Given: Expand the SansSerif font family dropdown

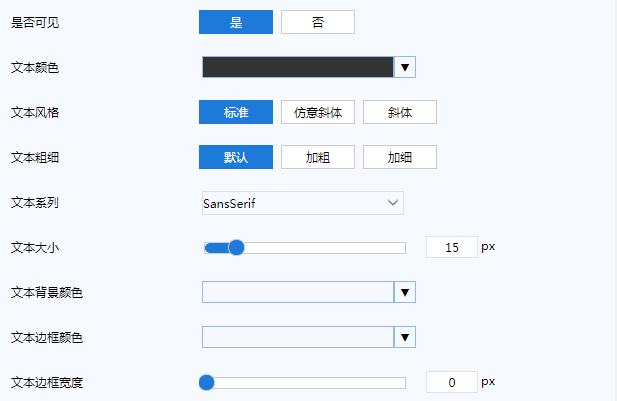Looking at the screenshot, I should pos(303,203).
